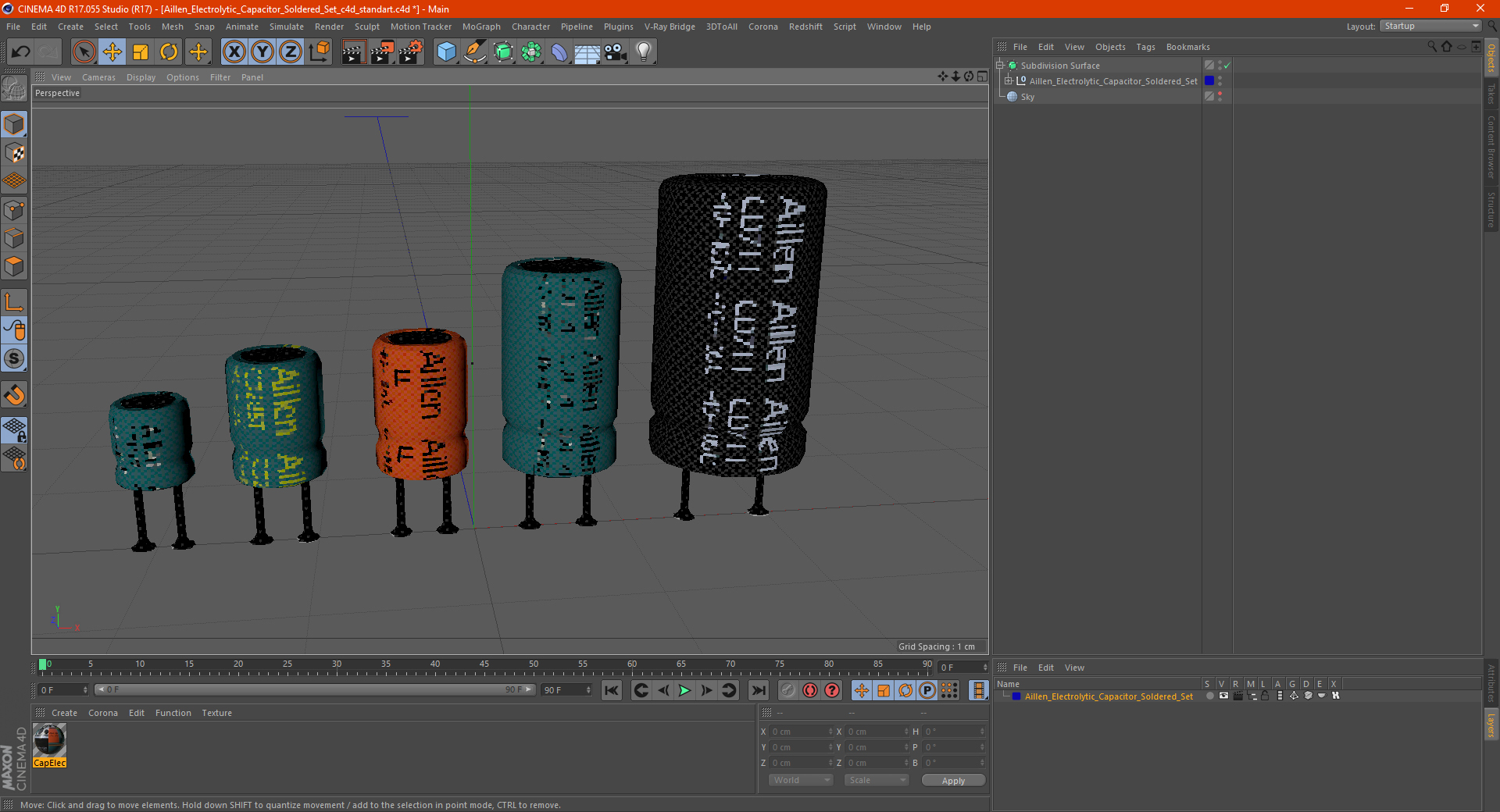Enable Axis tool icon
The width and height of the screenshot is (1500, 812).
point(14,302)
